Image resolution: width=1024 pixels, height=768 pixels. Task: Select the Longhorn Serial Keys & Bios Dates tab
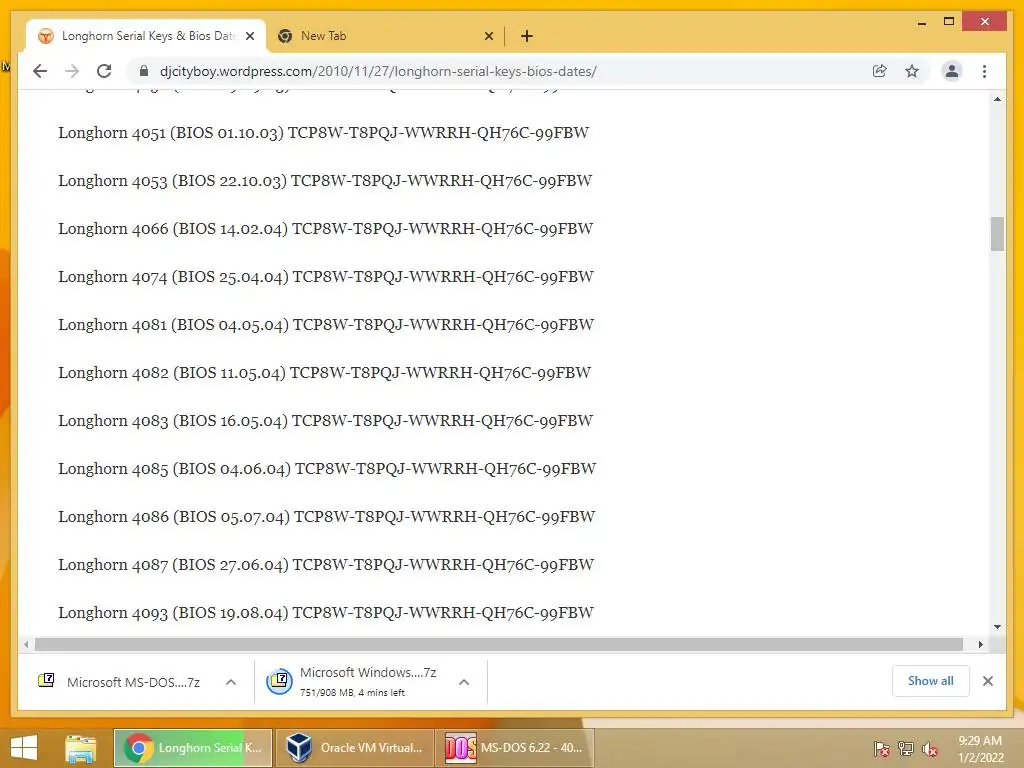click(x=146, y=36)
